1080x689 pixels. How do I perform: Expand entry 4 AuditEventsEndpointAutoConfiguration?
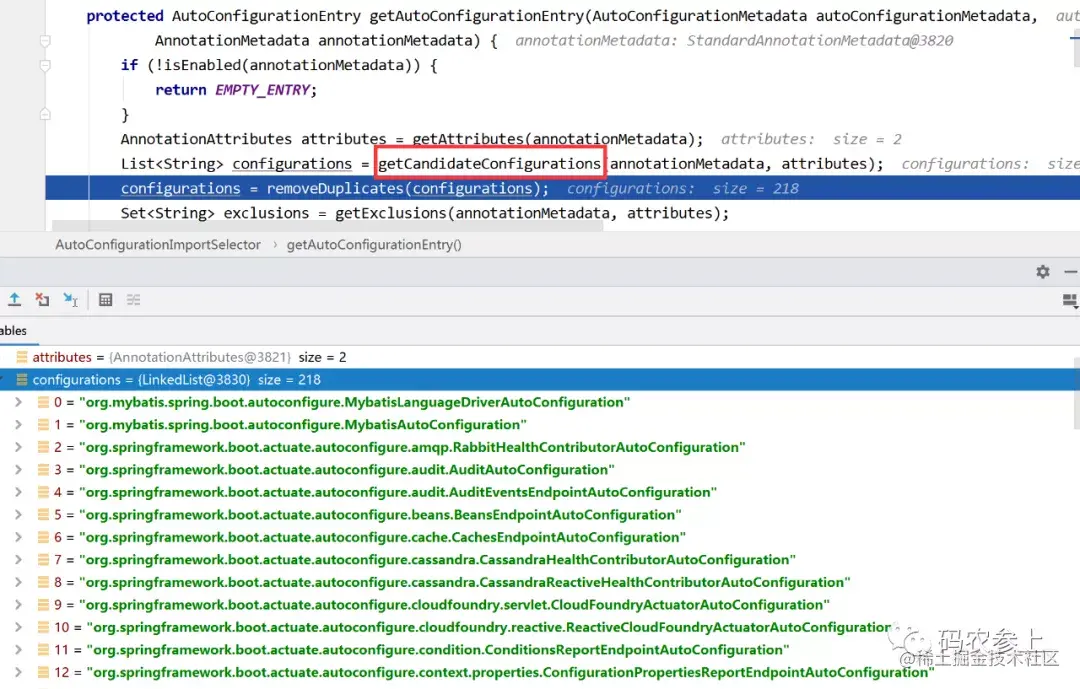pos(19,492)
